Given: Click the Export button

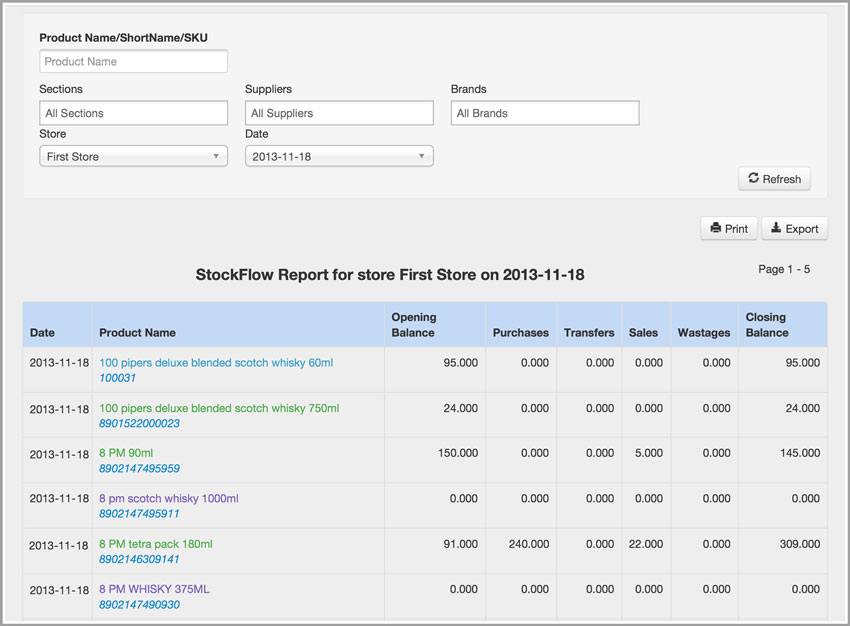Looking at the screenshot, I should [794, 229].
